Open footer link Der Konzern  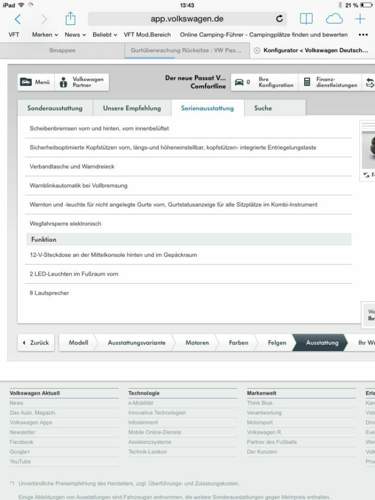(x=262, y=452)
